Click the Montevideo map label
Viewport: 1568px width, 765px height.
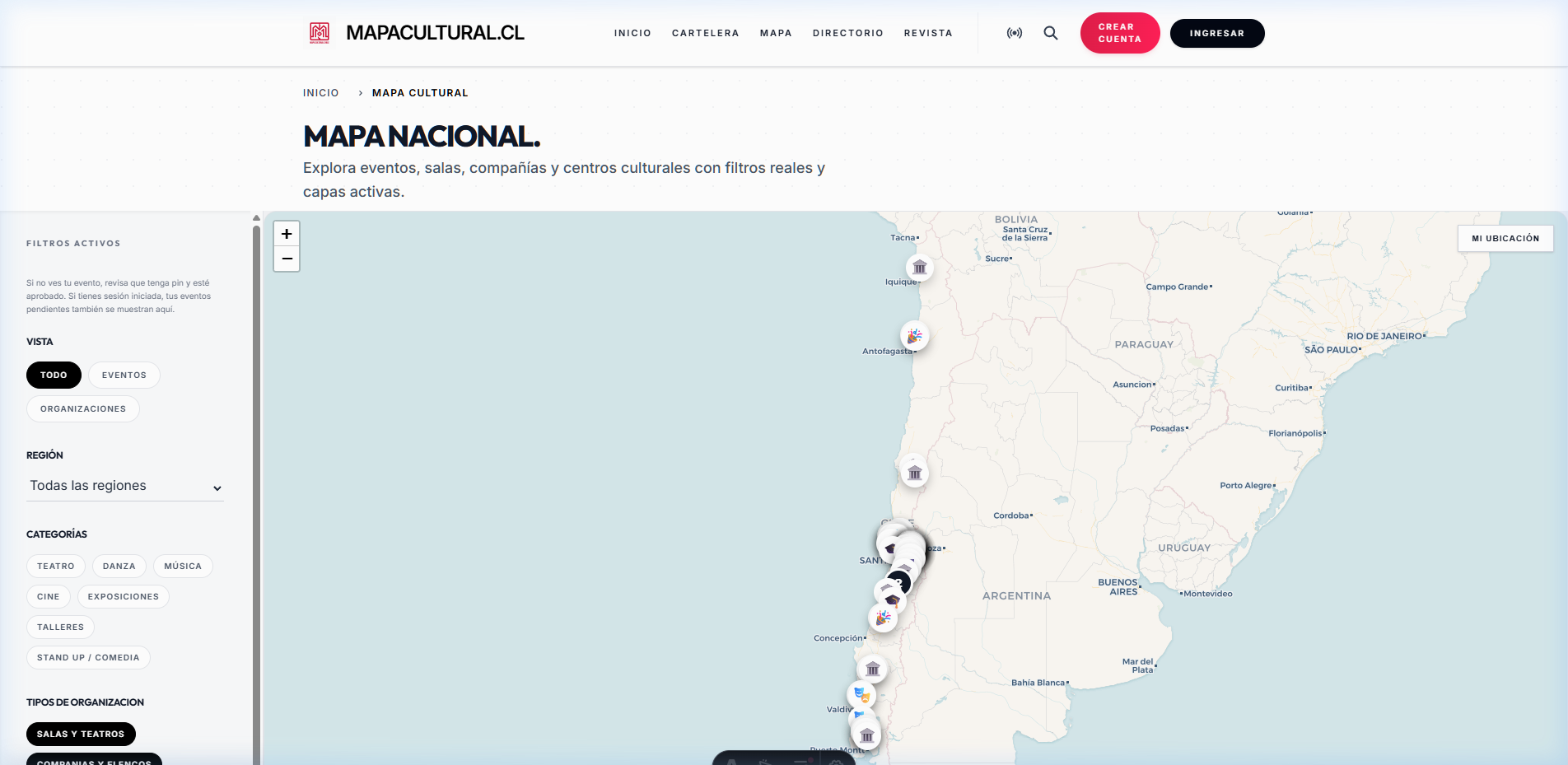click(1207, 594)
